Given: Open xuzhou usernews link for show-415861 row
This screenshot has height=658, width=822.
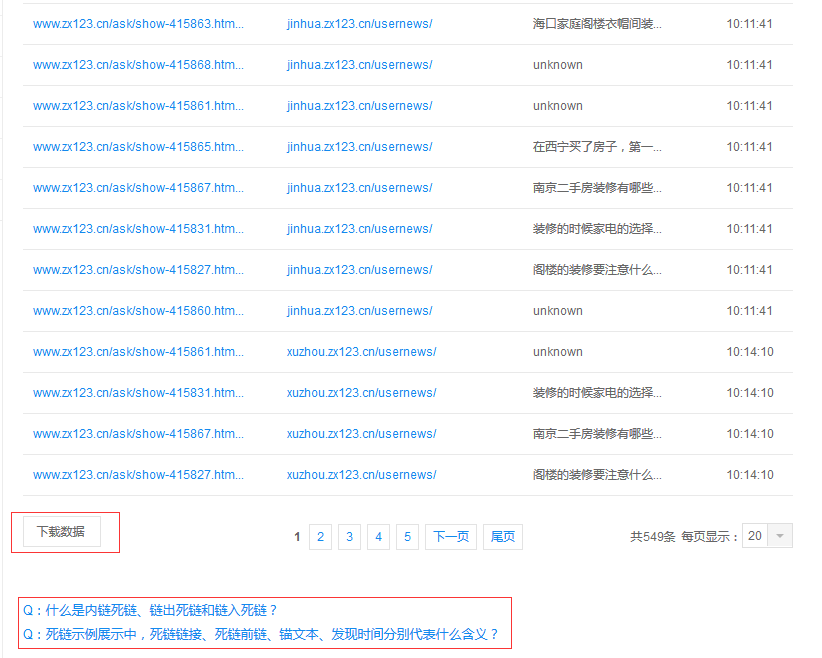Looking at the screenshot, I should 361,352.
